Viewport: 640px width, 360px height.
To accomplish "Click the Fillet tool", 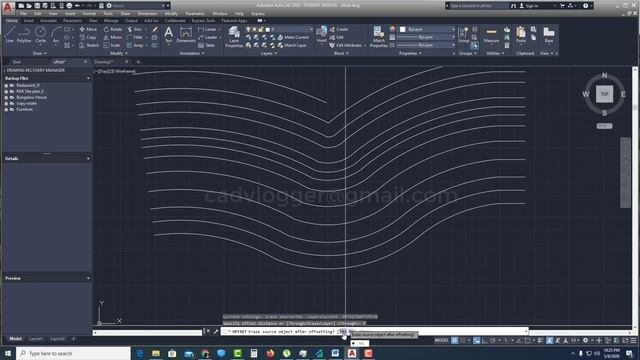I will tap(135, 37).
